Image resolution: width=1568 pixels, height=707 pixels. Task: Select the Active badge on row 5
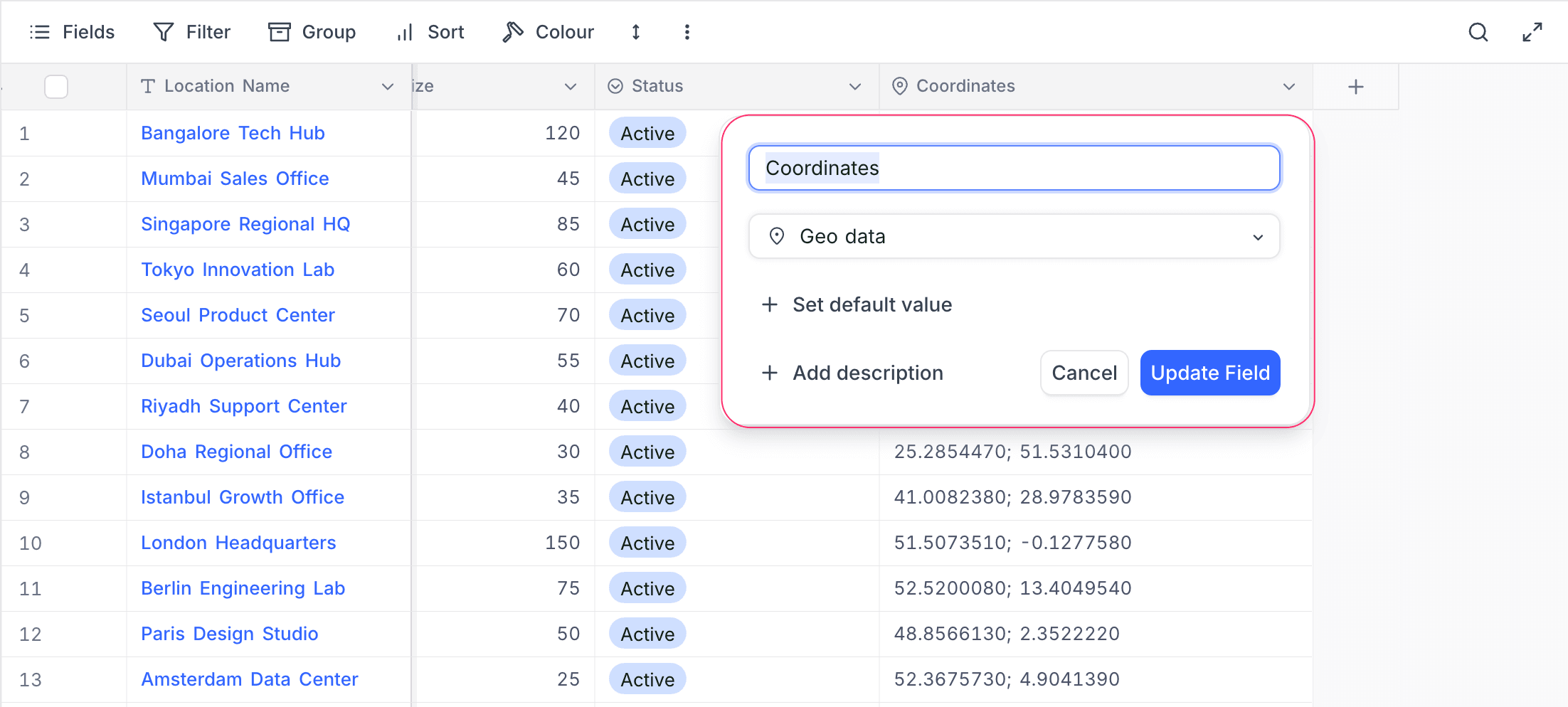[x=647, y=314]
